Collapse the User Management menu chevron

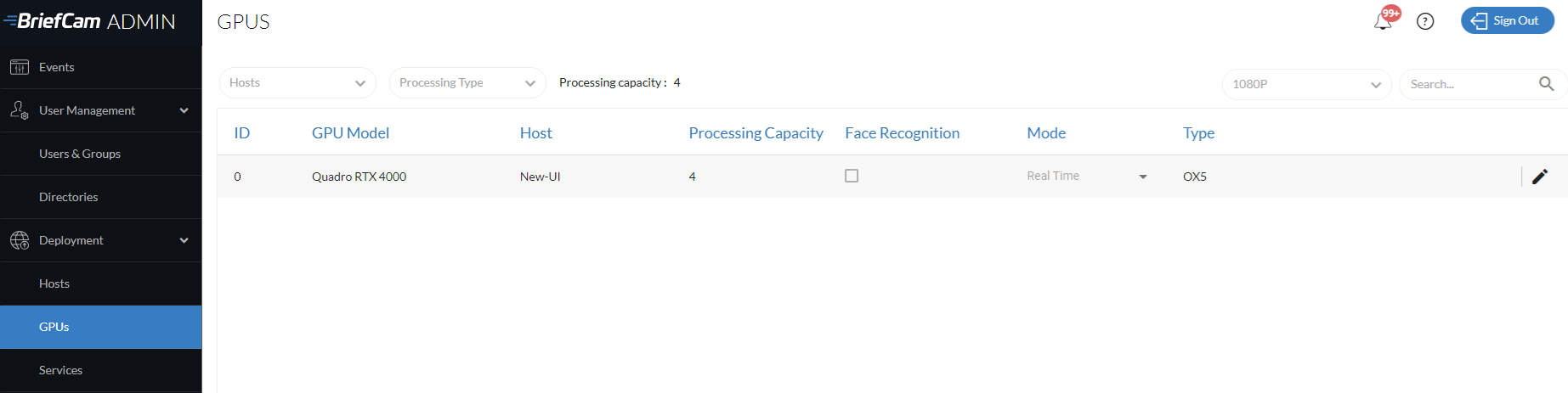pyautogui.click(x=184, y=110)
